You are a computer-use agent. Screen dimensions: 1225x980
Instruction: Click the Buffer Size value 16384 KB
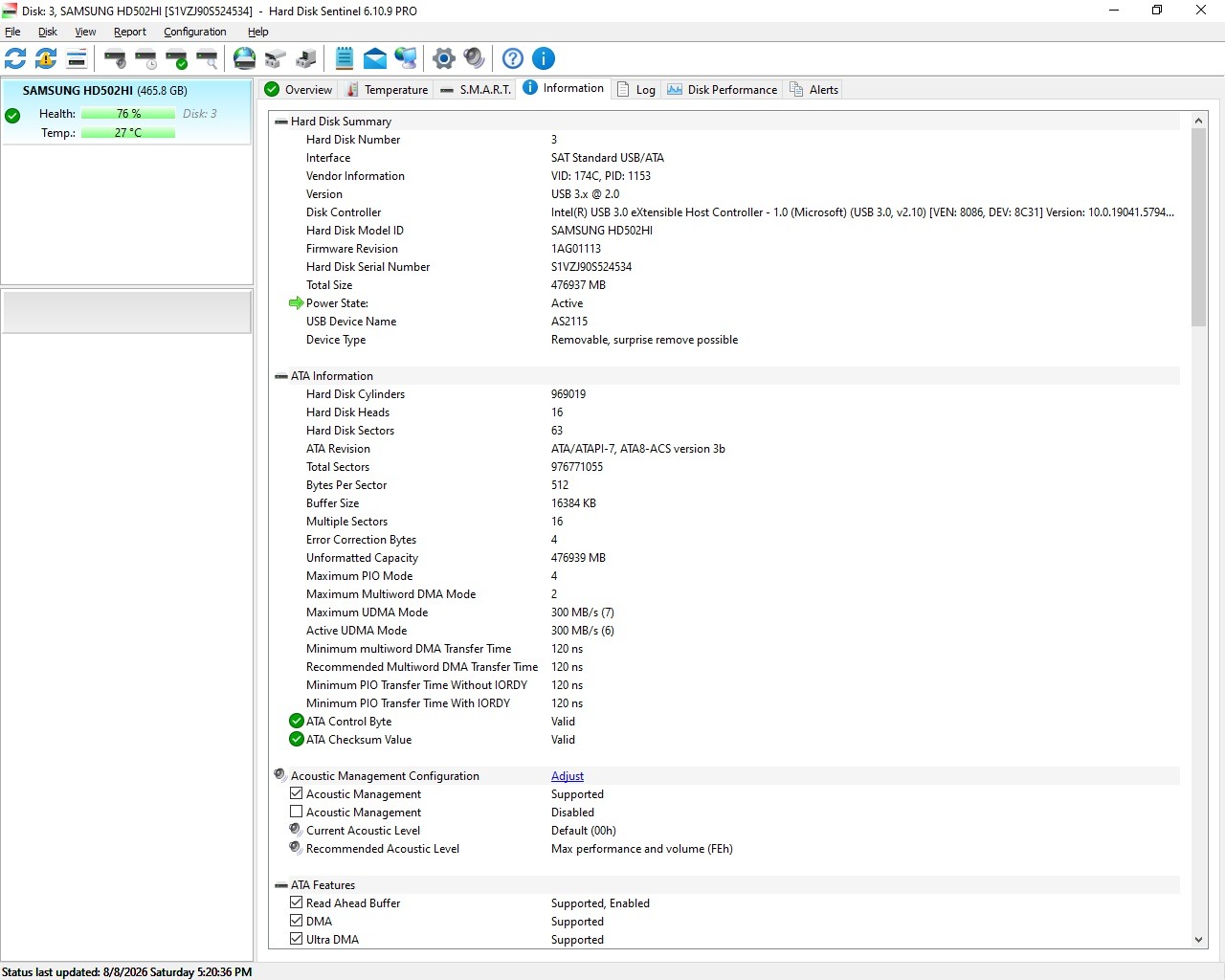573,503
